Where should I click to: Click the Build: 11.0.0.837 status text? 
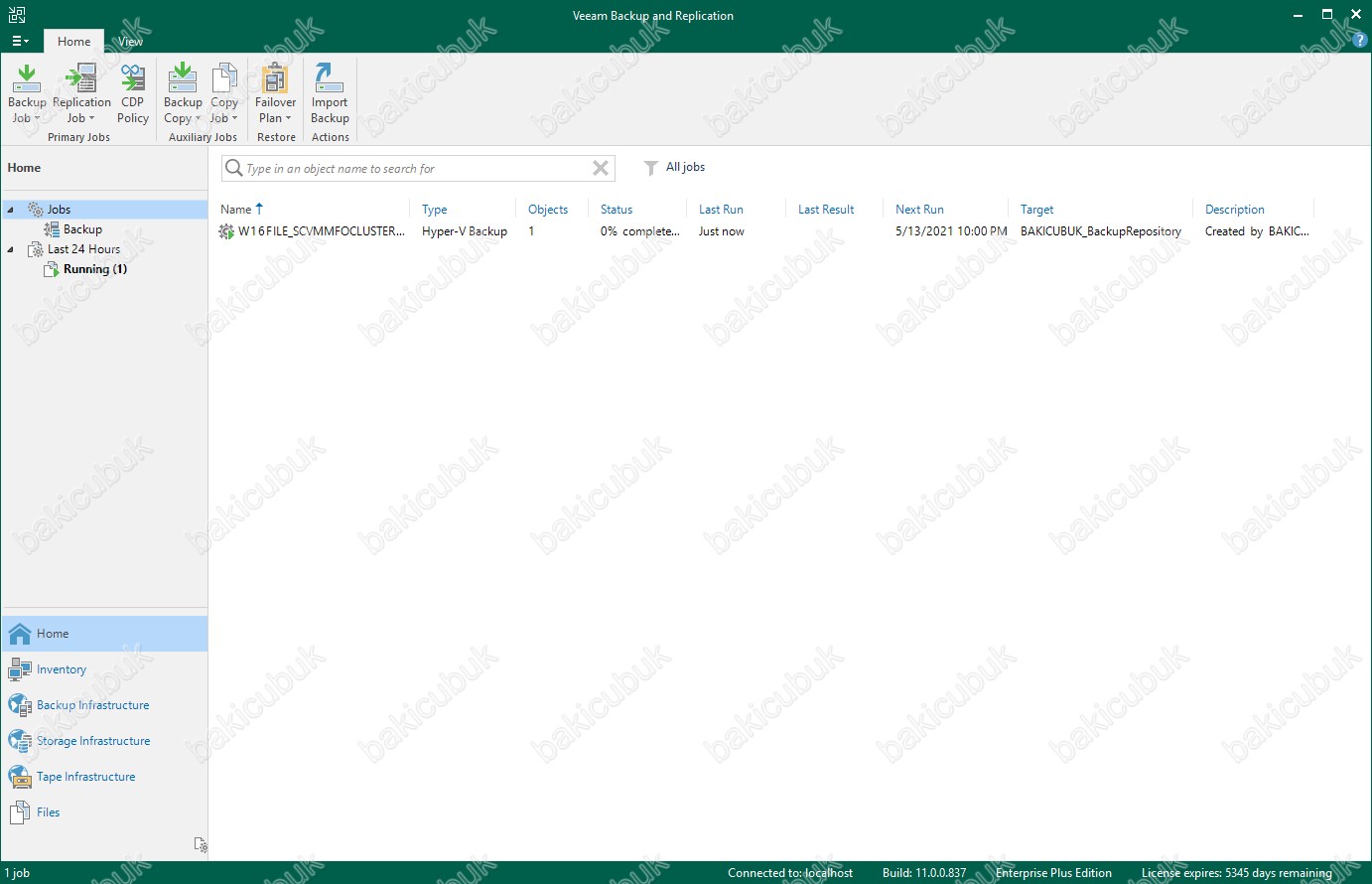(x=924, y=873)
